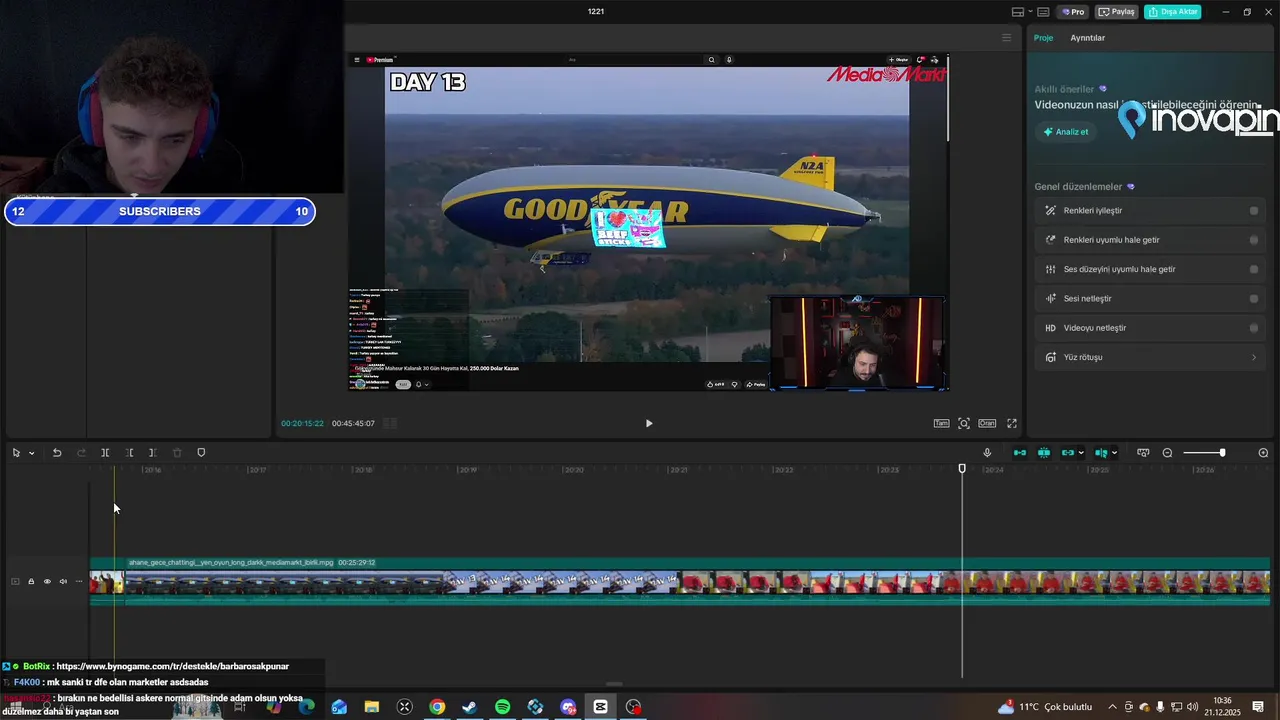
Task: Enter fullscreen preview mode
Action: 1012,423
